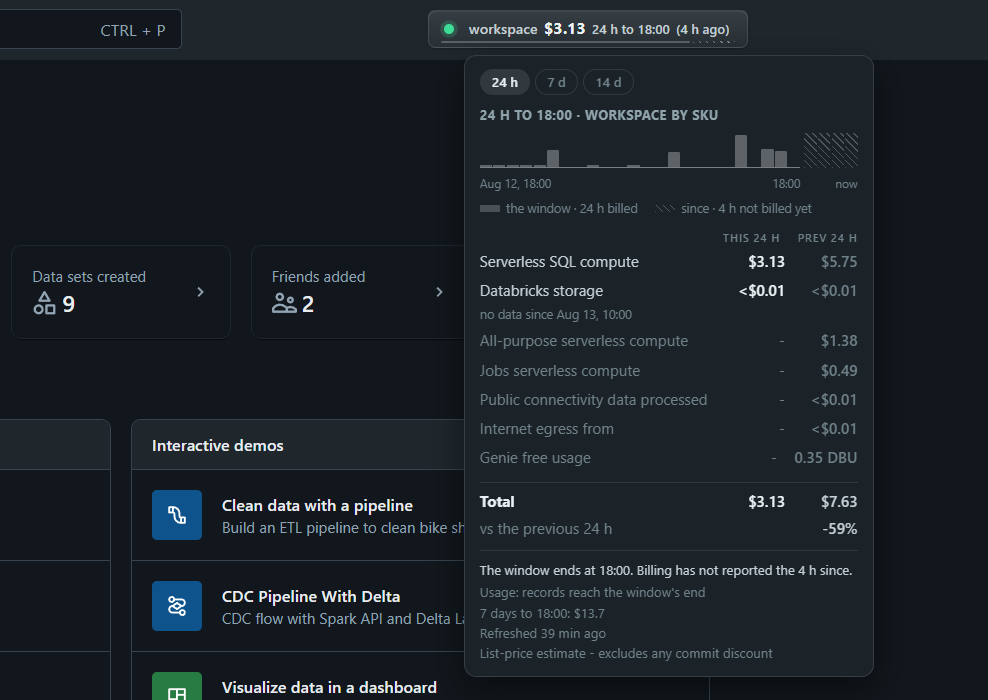Screen dimensions: 988x700
Task: Click the All-purpose serverless compute row
Action: pos(668,341)
